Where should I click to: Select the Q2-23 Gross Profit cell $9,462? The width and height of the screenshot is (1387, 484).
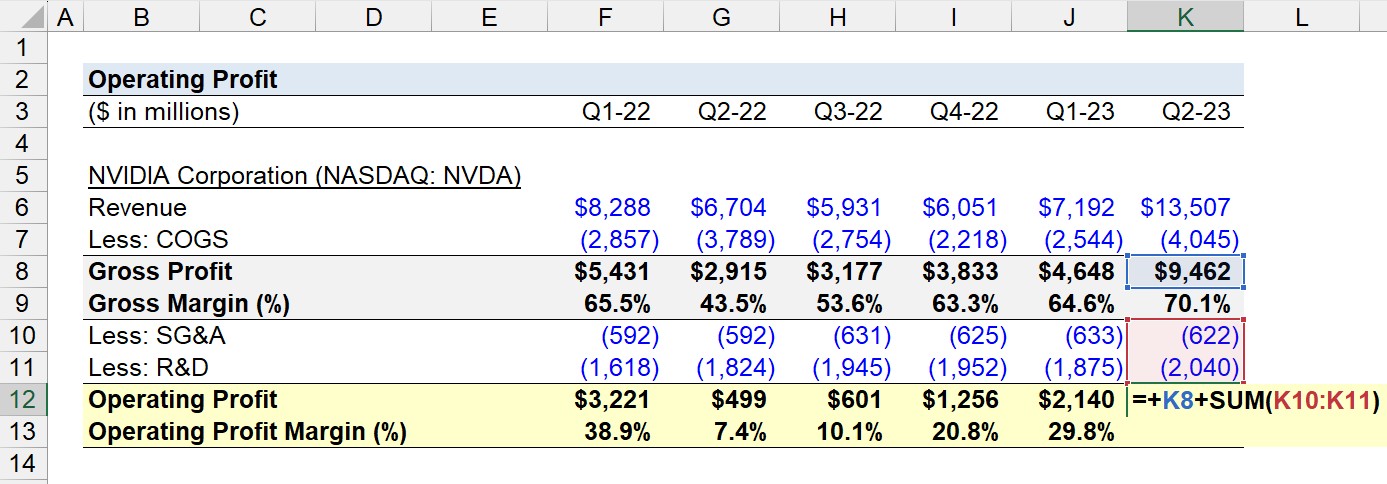pyautogui.click(x=1186, y=272)
